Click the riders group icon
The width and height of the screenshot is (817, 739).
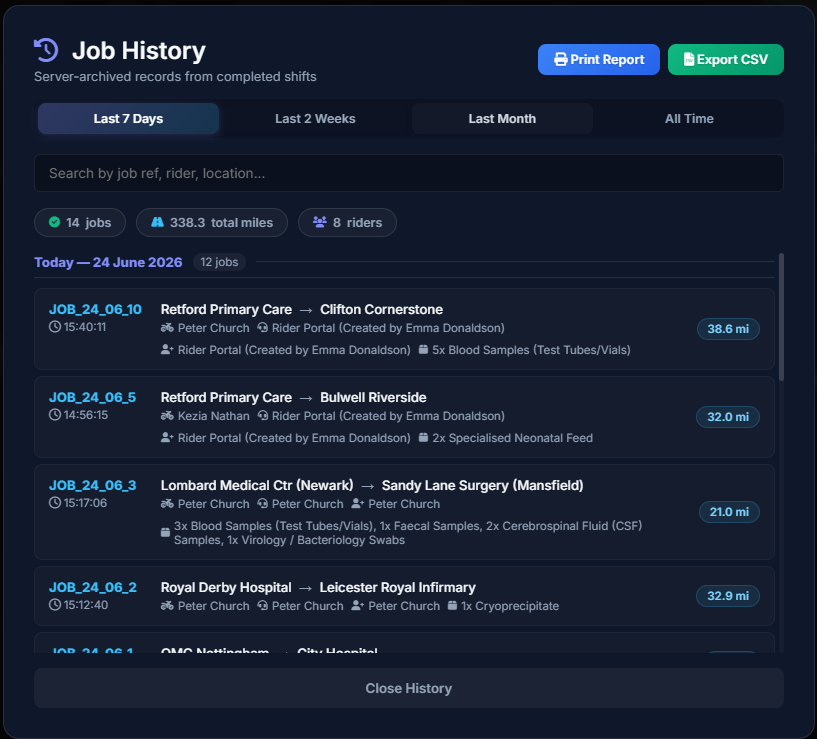click(319, 223)
